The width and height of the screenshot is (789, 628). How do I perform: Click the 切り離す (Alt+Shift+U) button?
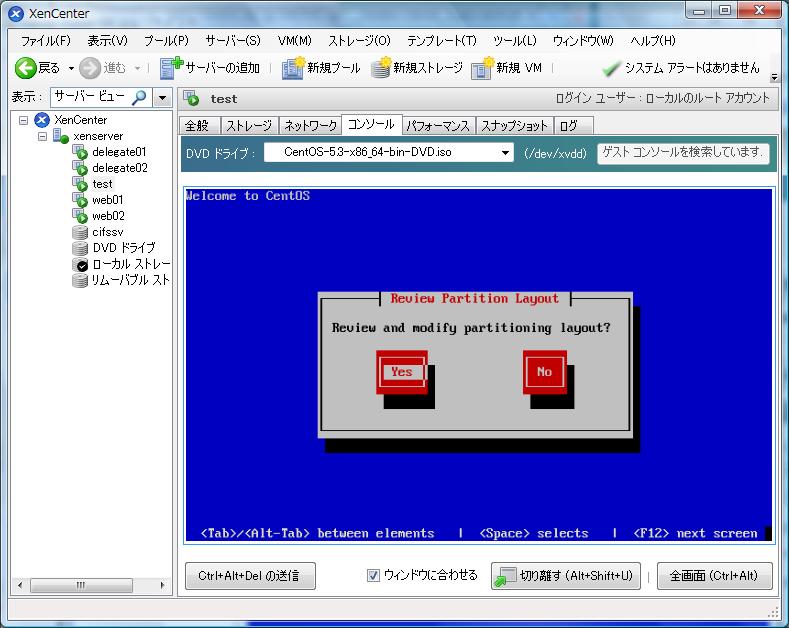(x=566, y=576)
